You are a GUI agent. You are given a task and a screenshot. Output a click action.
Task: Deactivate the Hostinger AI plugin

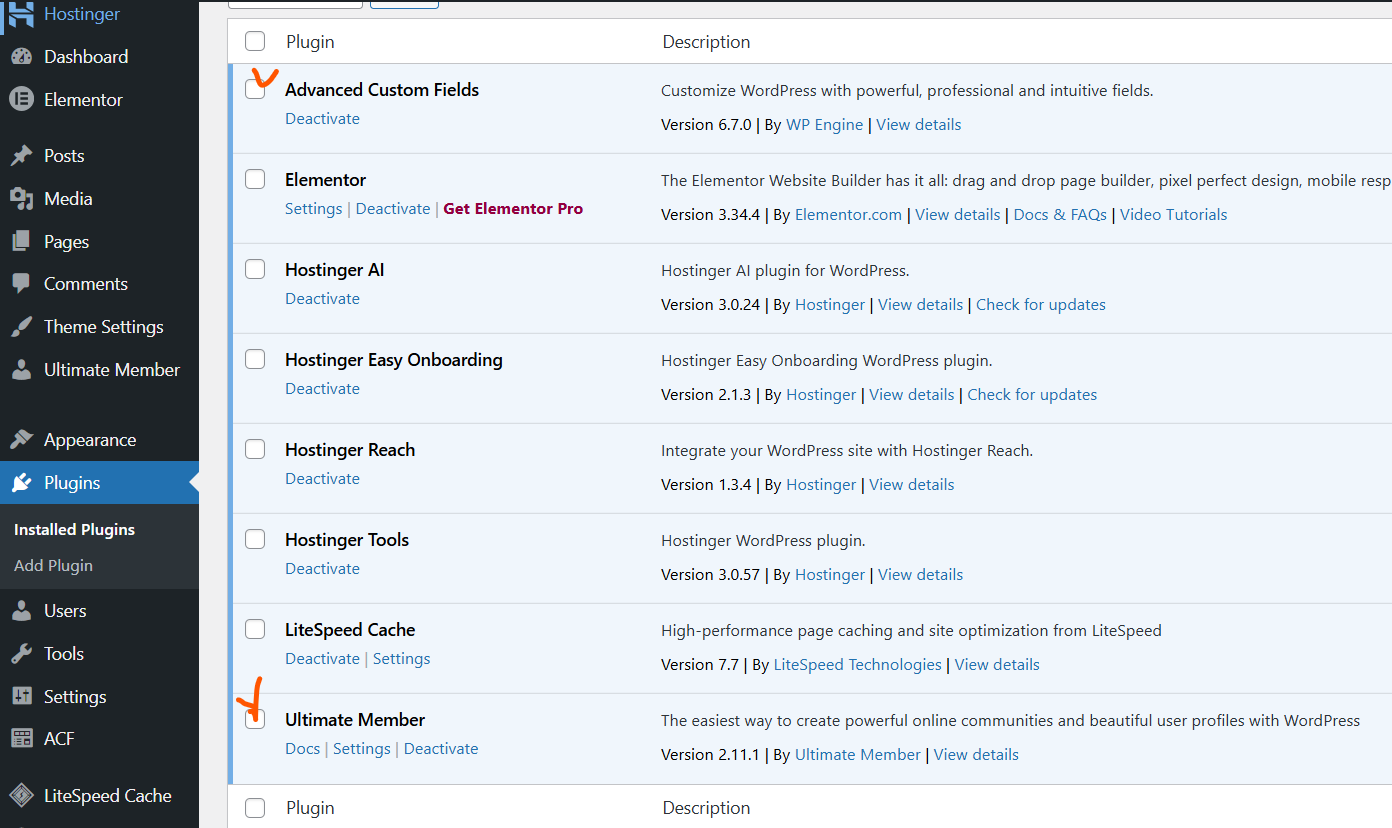point(322,299)
